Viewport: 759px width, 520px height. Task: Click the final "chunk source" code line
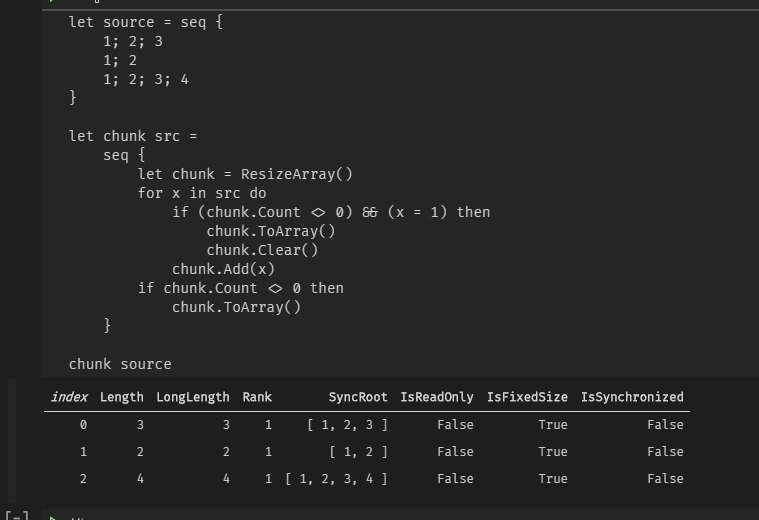(x=120, y=364)
